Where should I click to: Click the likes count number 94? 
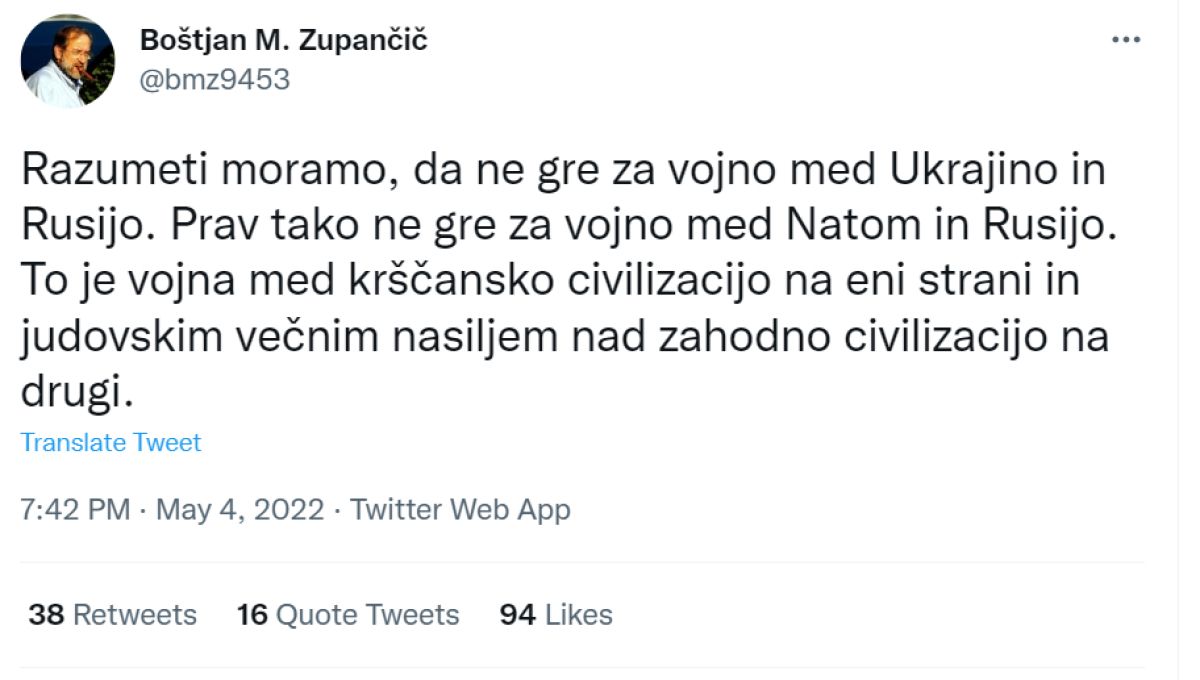tap(518, 614)
